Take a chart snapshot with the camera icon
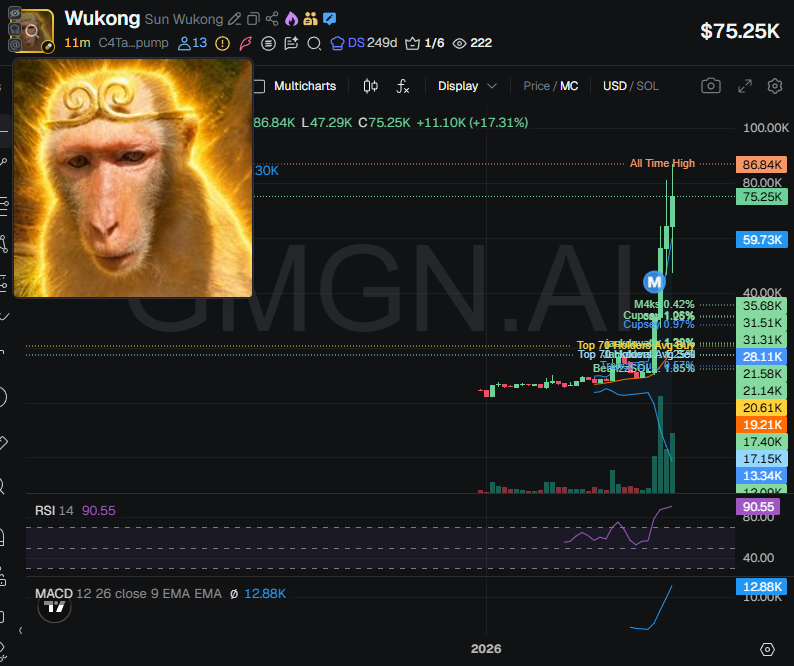794x666 pixels. (x=710, y=86)
